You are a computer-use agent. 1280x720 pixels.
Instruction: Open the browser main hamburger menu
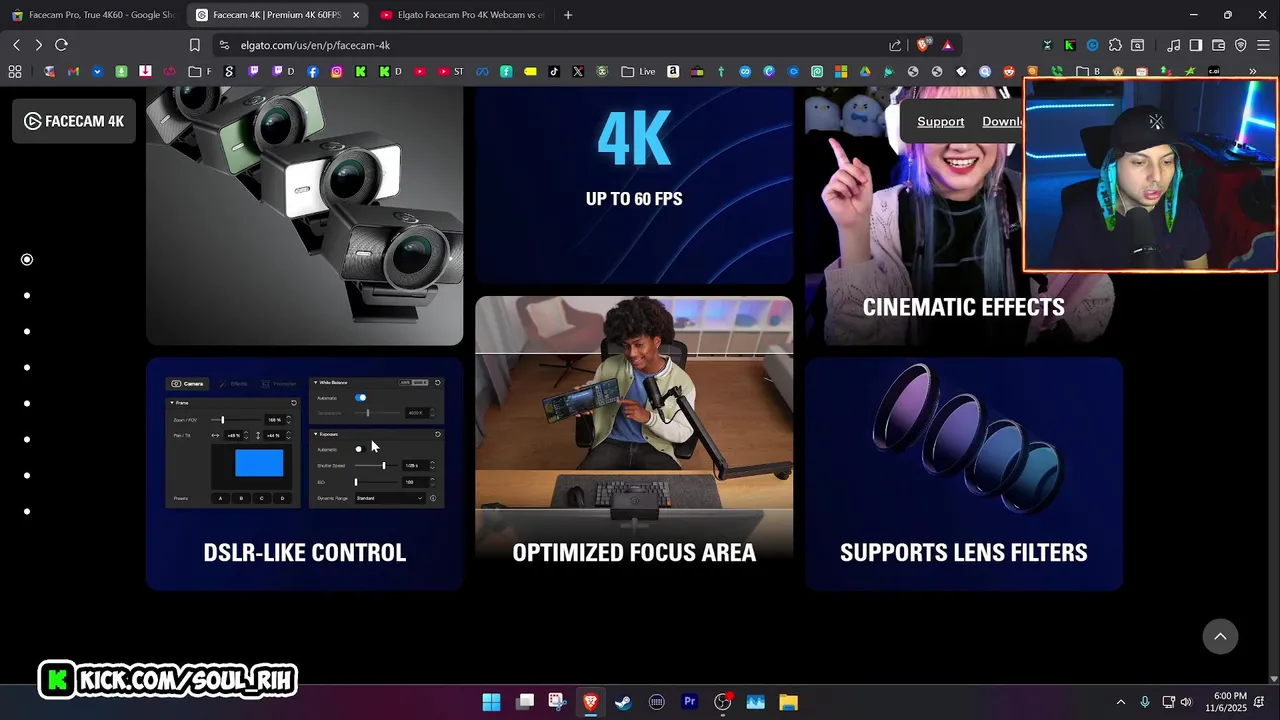tap(1263, 45)
